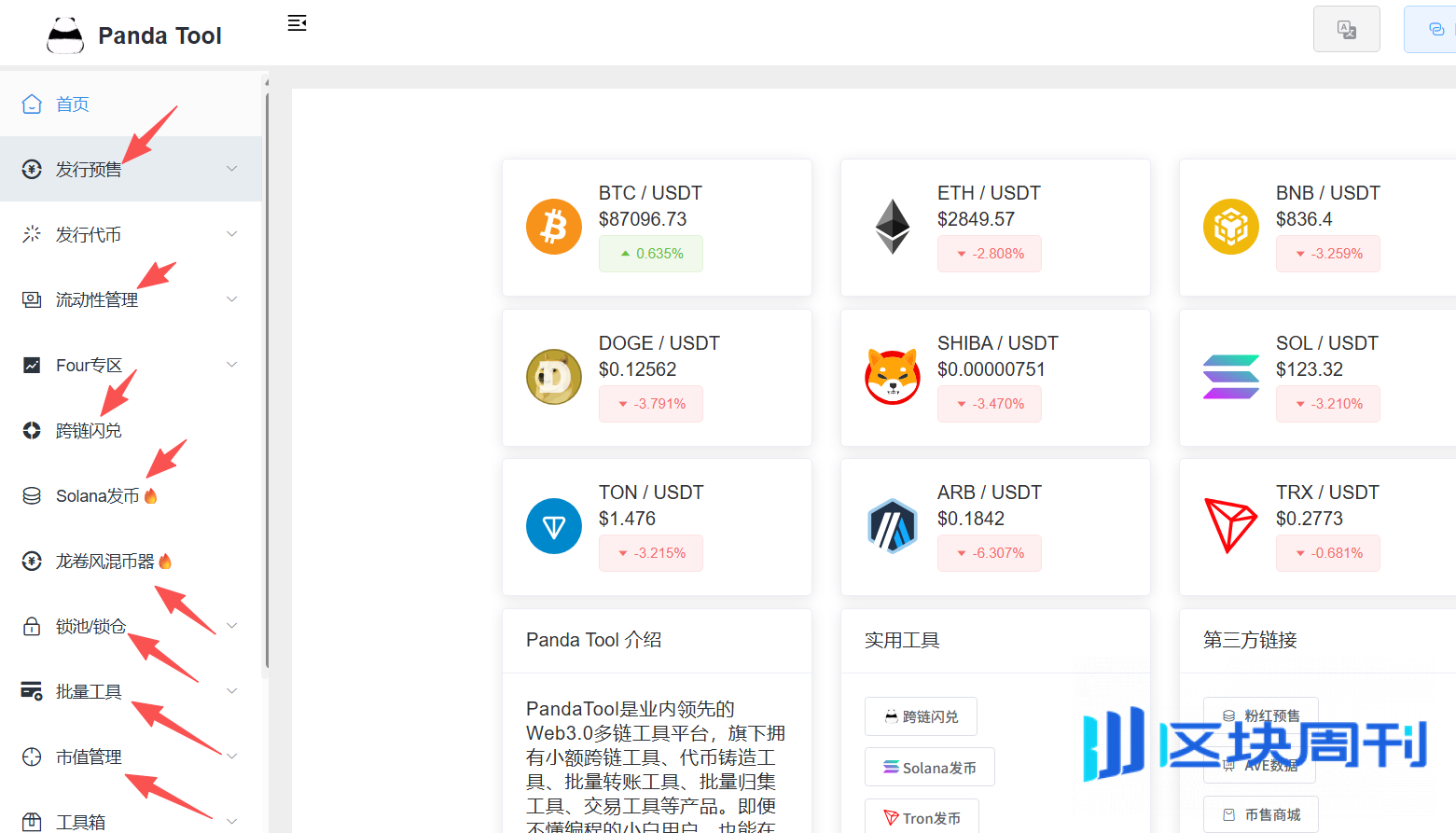1456x833 pixels.
Task: Open the Solana发币 sidebar item
Action: (97, 496)
